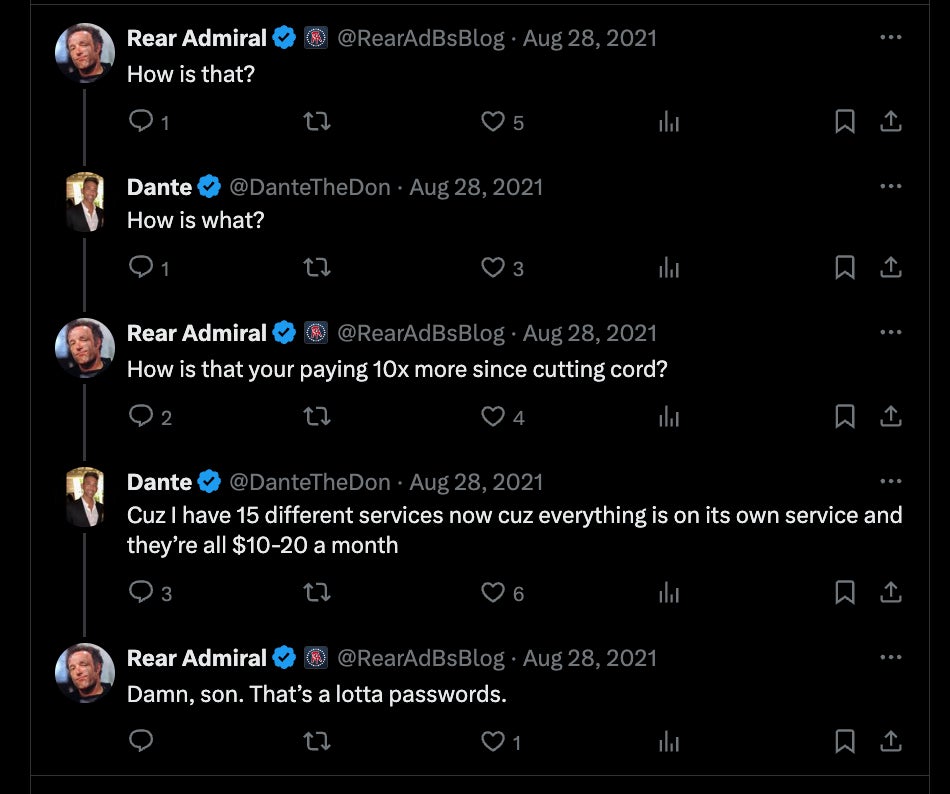This screenshot has height=794, width=950.
Task: Click Rear Admiral avatar on last tweet
Action: click(x=85, y=672)
